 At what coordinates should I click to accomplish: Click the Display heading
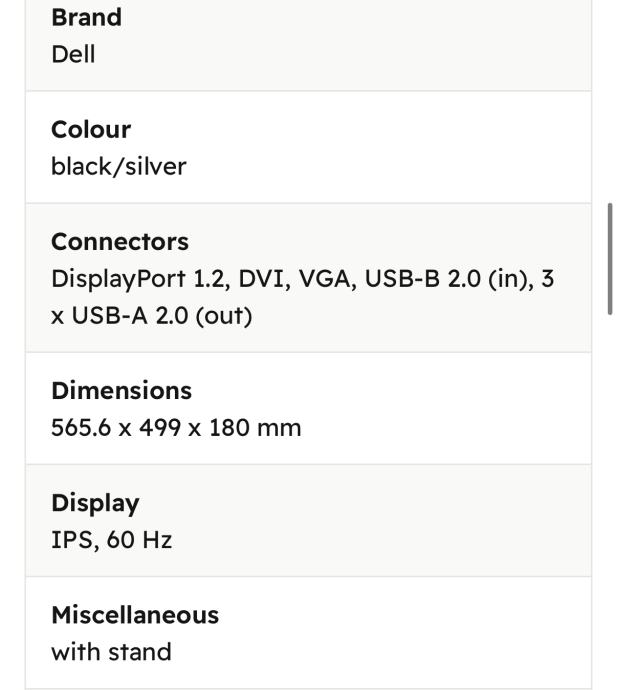pyautogui.click(x=95, y=503)
